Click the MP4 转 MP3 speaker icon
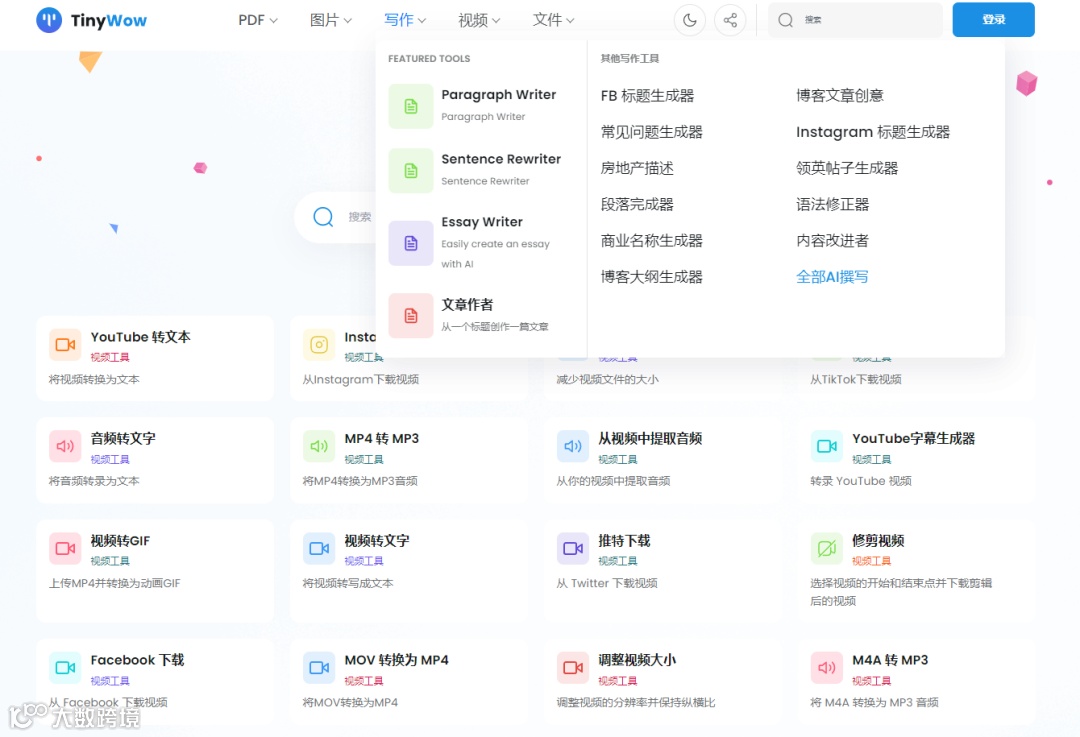This screenshot has width=1080, height=737. coord(319,446)
